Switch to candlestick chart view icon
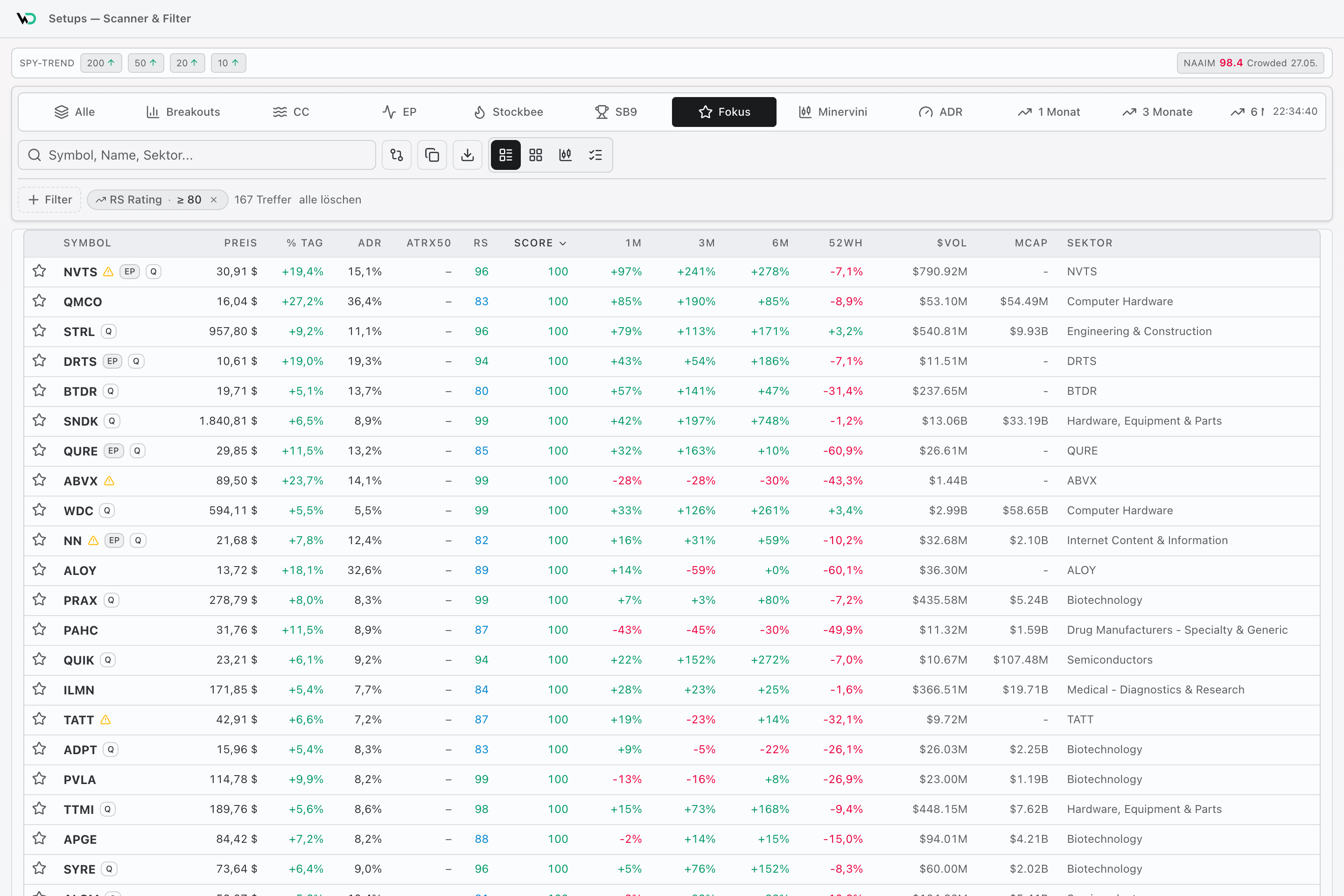Image resolution: width=1344 pixels, height=896 pixels. pyautogui.click(x=565, y=155)
